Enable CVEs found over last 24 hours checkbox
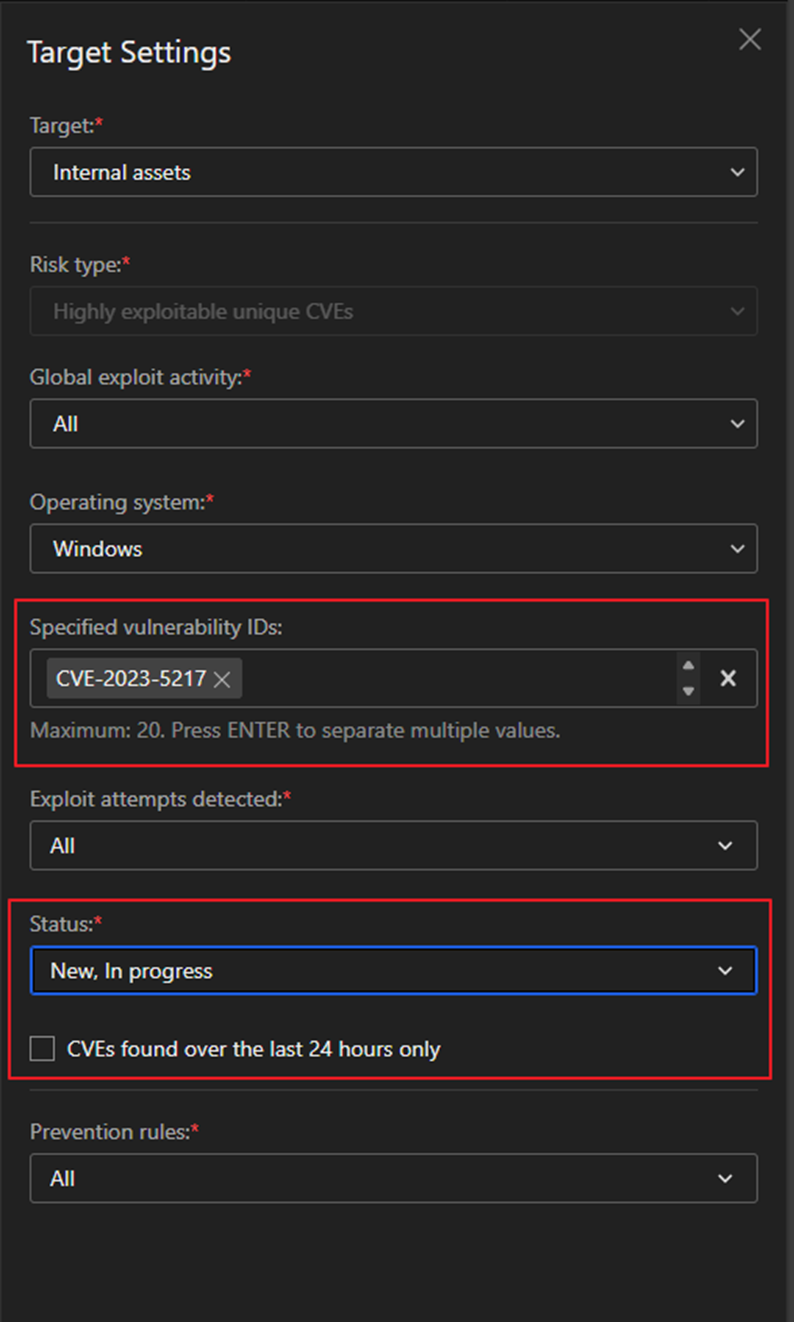 pos(42,1049)
